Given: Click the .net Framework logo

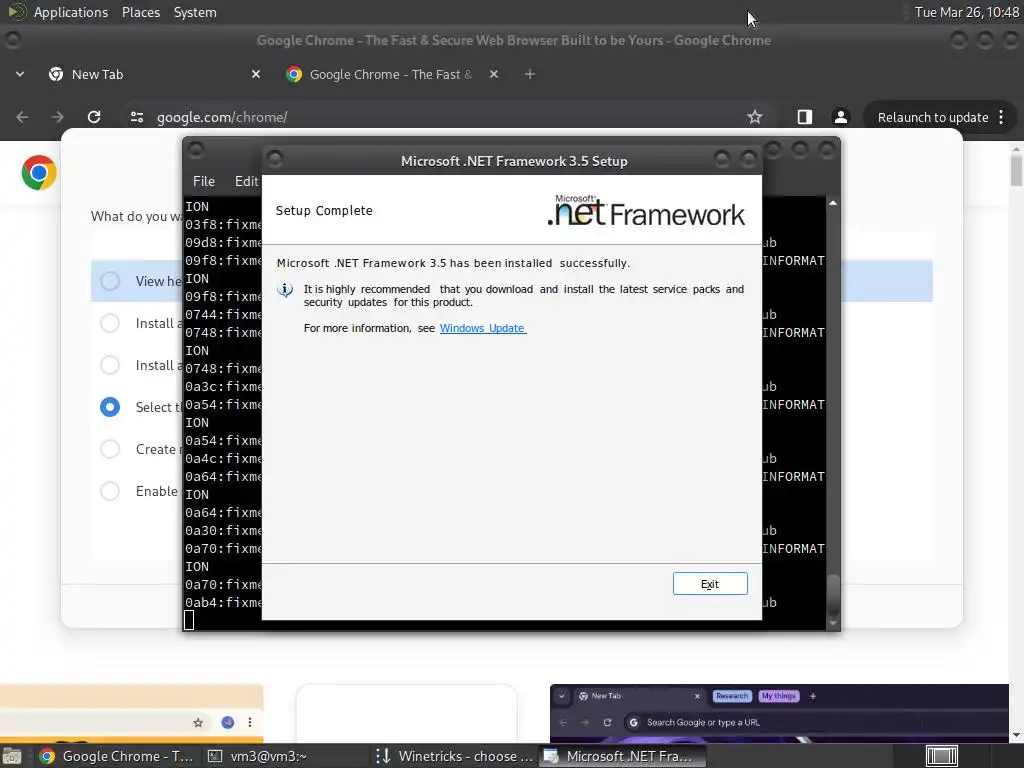Looking at the screenshot, I should click(x=646, y=210).
